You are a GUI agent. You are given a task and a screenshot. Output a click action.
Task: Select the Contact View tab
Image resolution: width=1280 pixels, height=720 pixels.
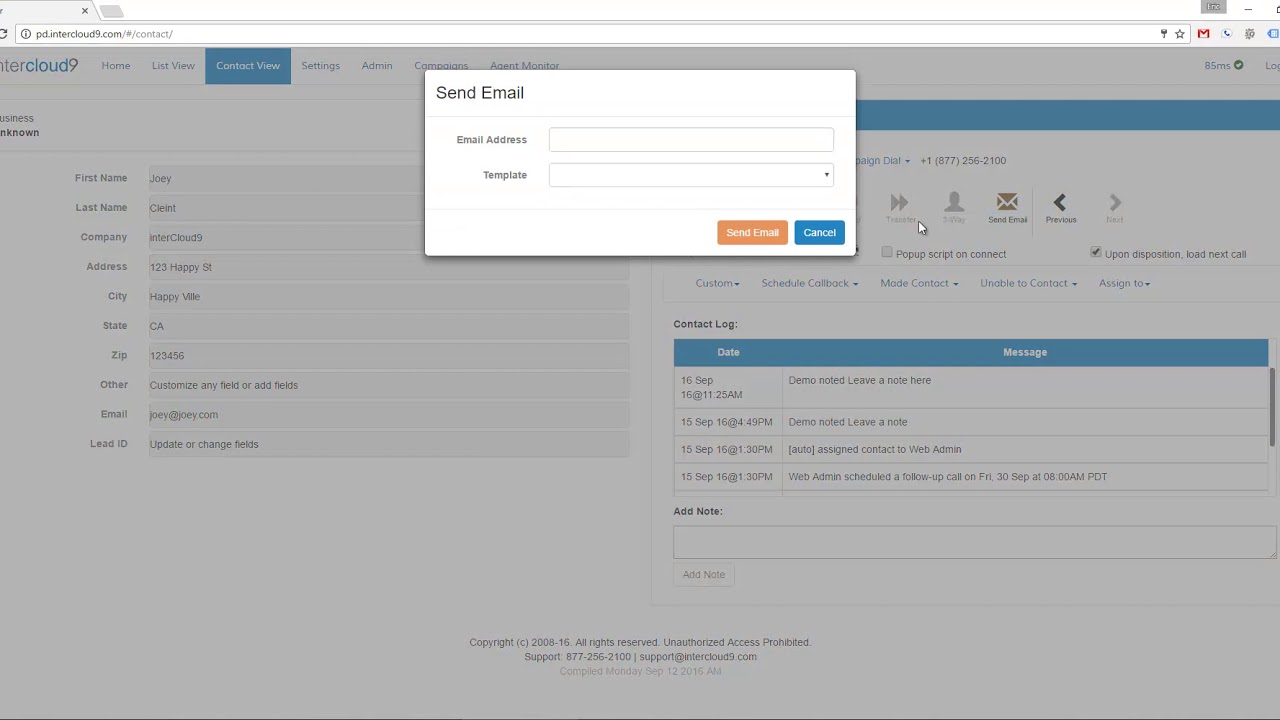pos(248,66)
